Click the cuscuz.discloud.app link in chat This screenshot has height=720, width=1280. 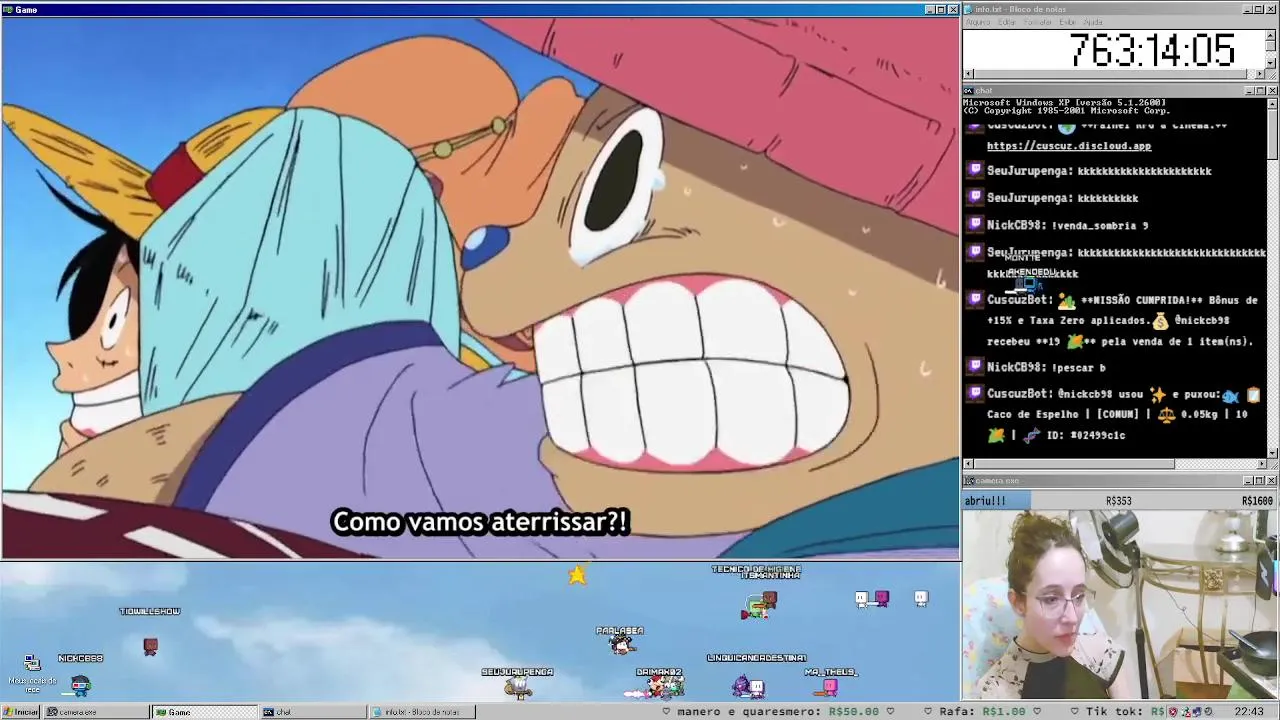coord(1069,146)
